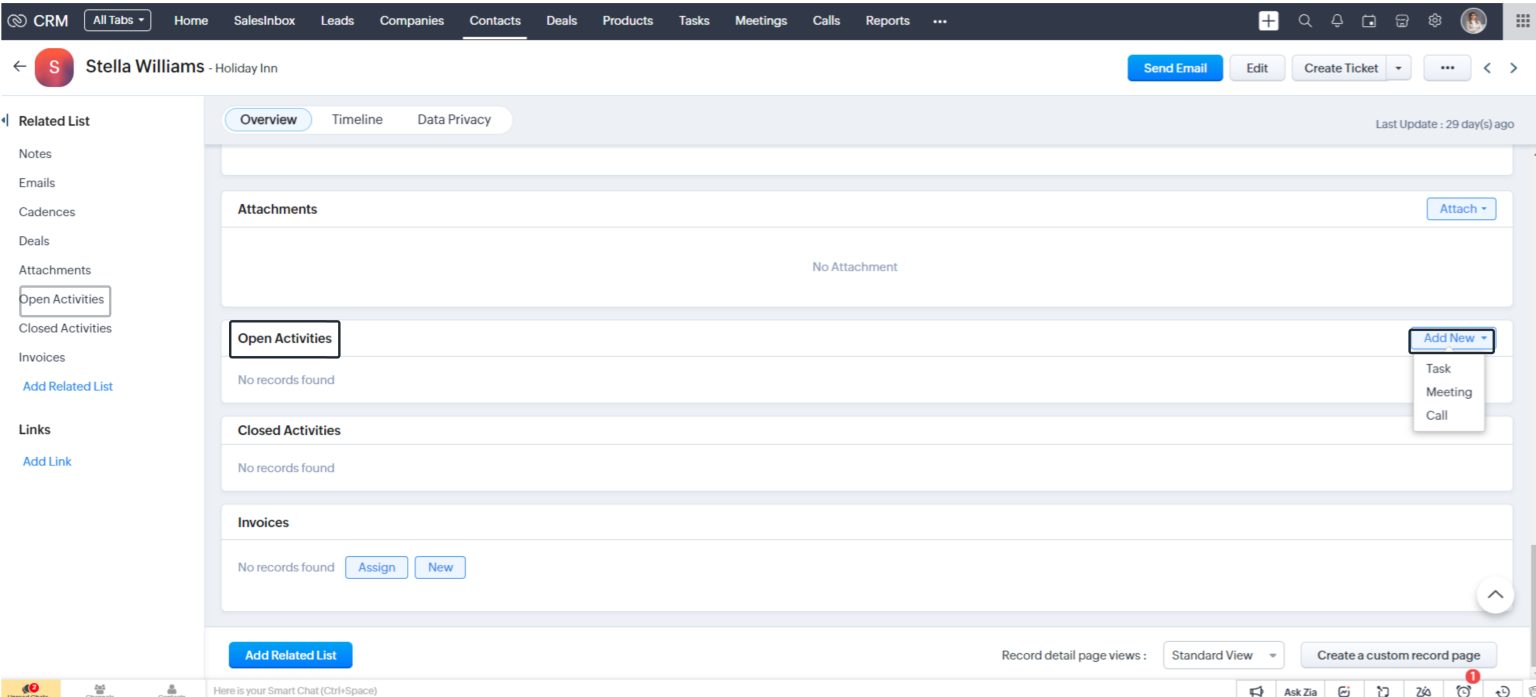Open the Add New dropdown in Open Activities
Screen dimensions: 1536x697
pos(1450,339)
